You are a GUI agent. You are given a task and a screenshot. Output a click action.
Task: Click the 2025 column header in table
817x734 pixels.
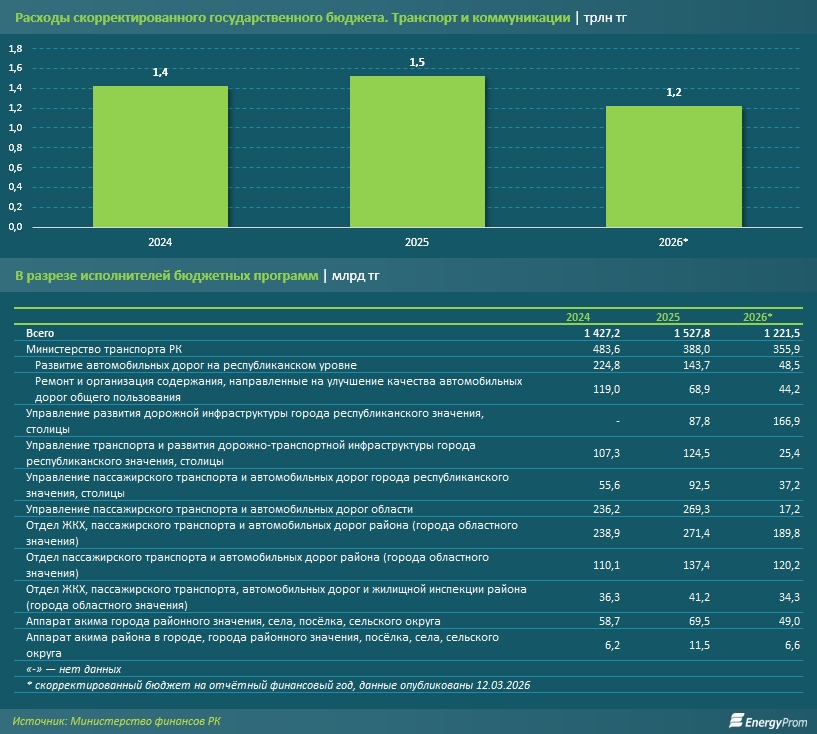click(x=668, y=316)
